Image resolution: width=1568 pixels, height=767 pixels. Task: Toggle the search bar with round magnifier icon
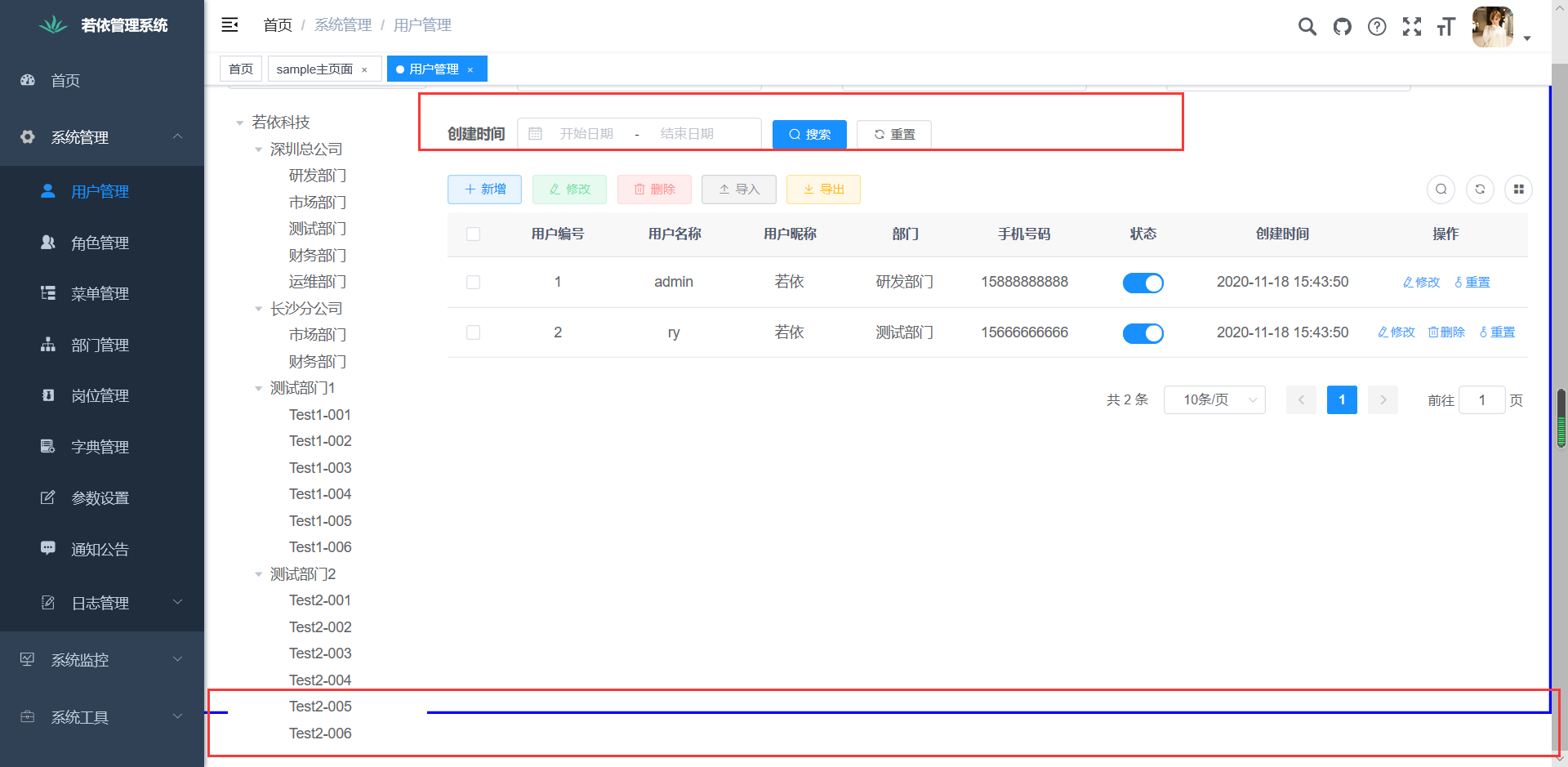[x=1441, y=190]
